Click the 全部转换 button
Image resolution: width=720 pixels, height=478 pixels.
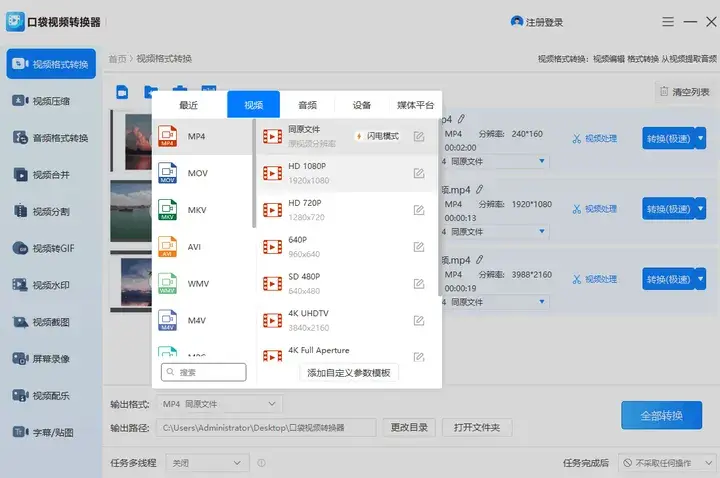(659, 416)
